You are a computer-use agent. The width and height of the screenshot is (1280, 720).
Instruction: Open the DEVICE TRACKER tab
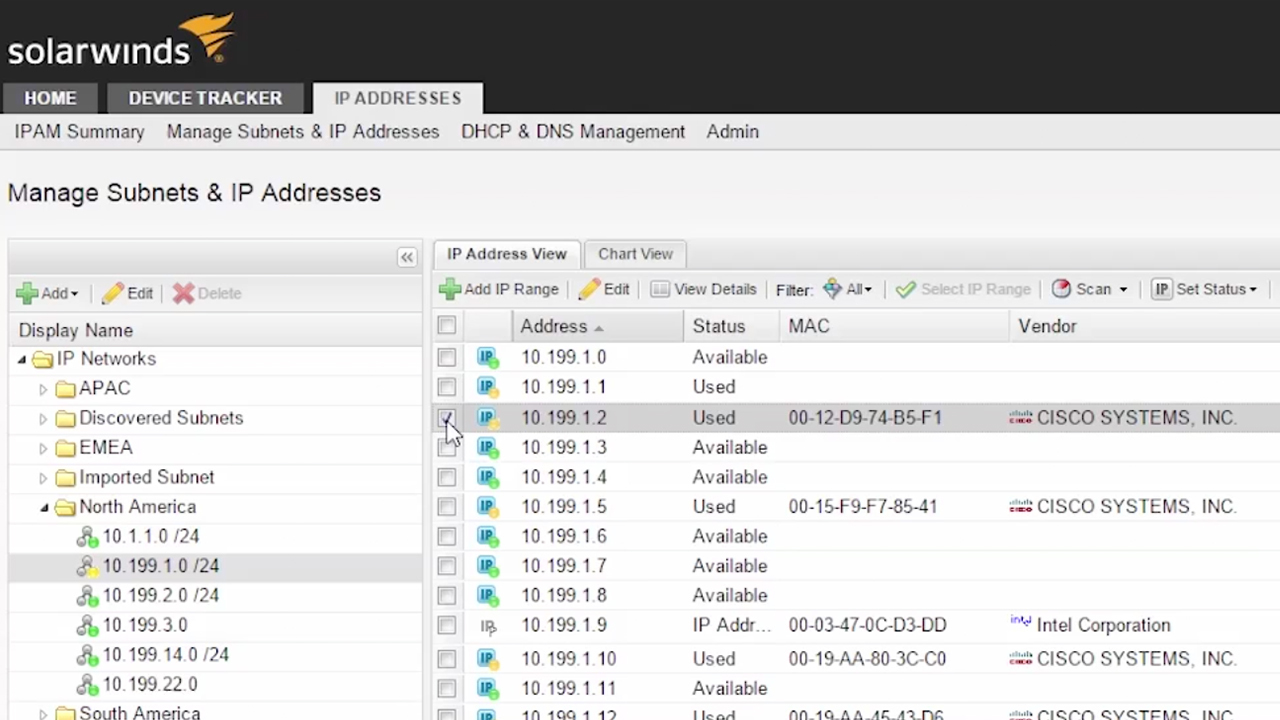click(205, 98)
